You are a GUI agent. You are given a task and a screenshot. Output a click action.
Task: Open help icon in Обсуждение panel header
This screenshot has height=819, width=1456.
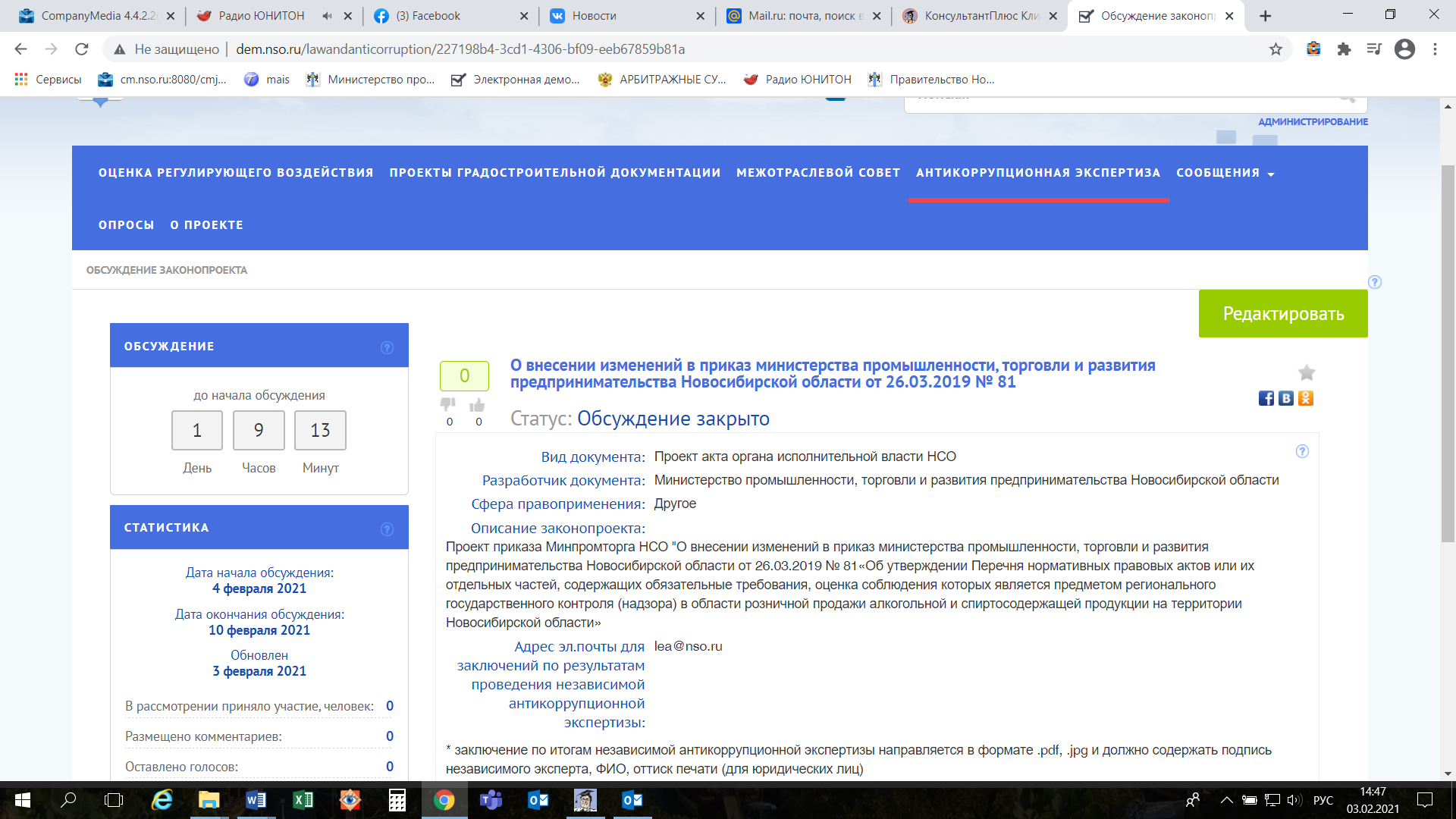pos(387,347)
